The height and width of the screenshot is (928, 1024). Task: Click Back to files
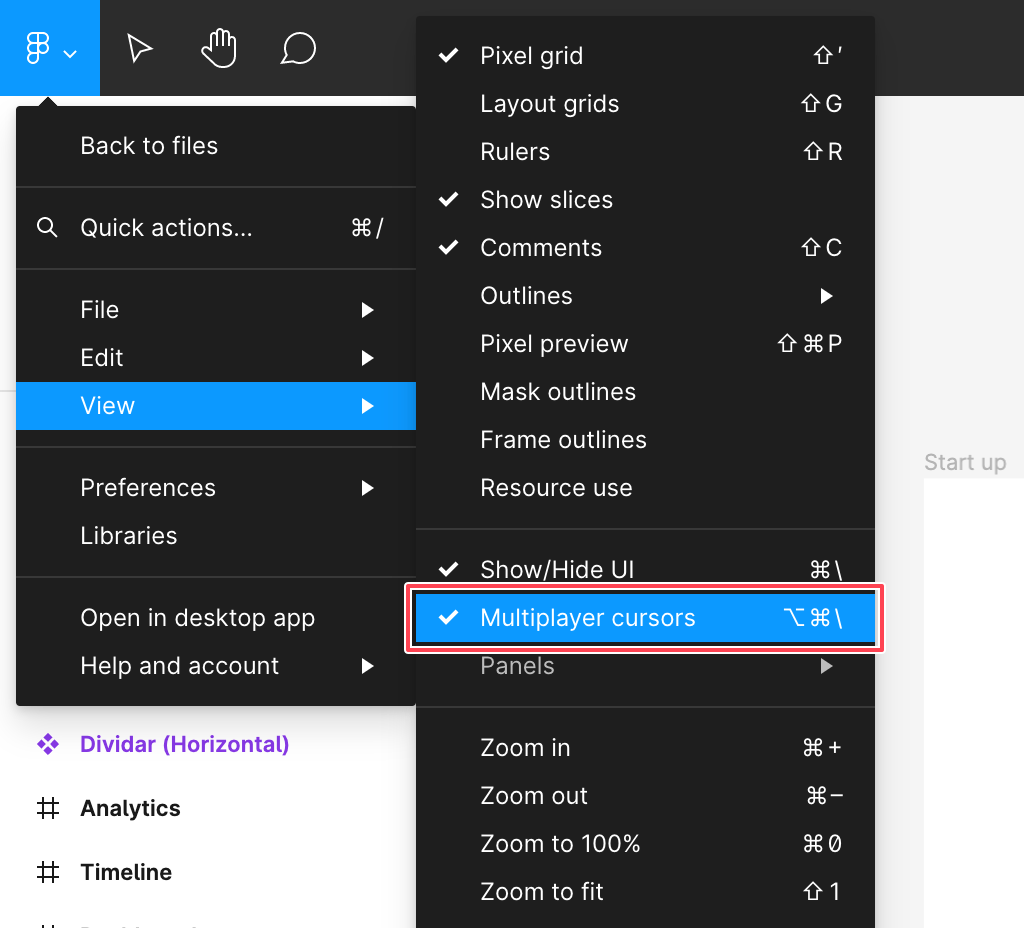point(149,145)
